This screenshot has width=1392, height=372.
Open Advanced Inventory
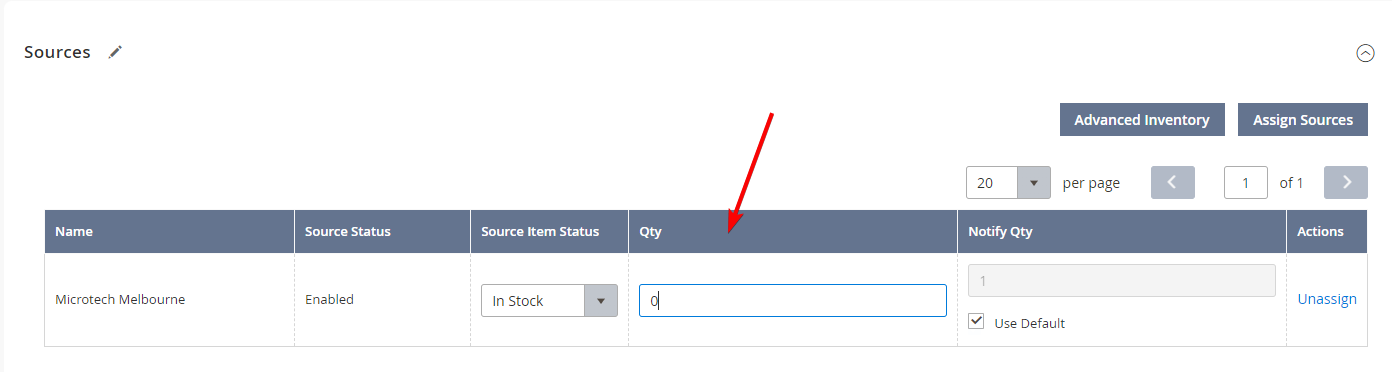[1142, 119]
